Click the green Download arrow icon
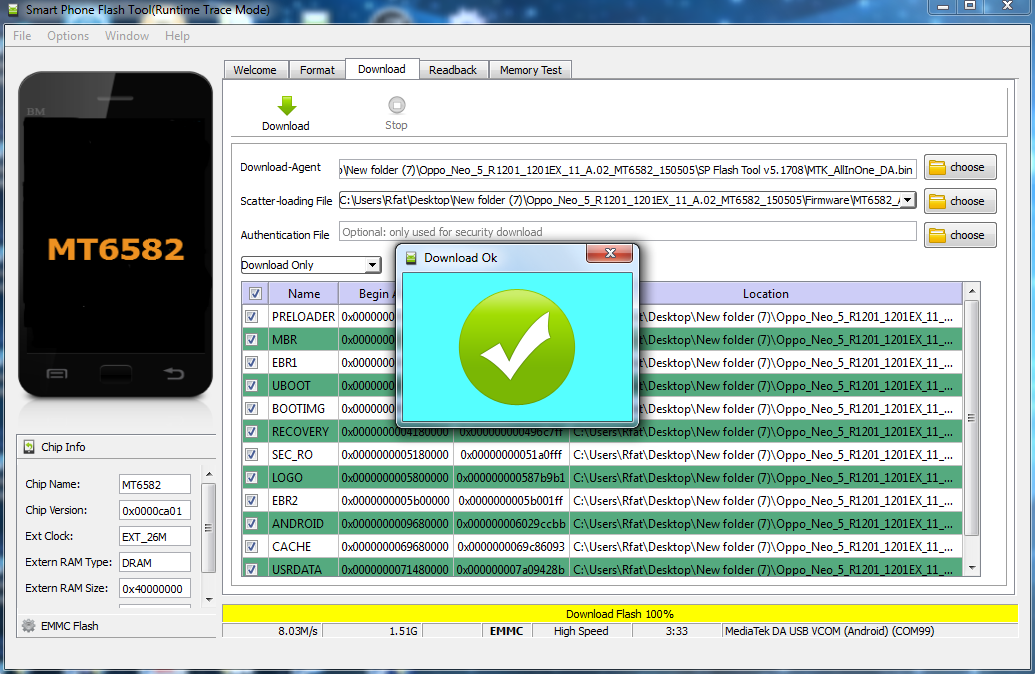 pos(286,106)
